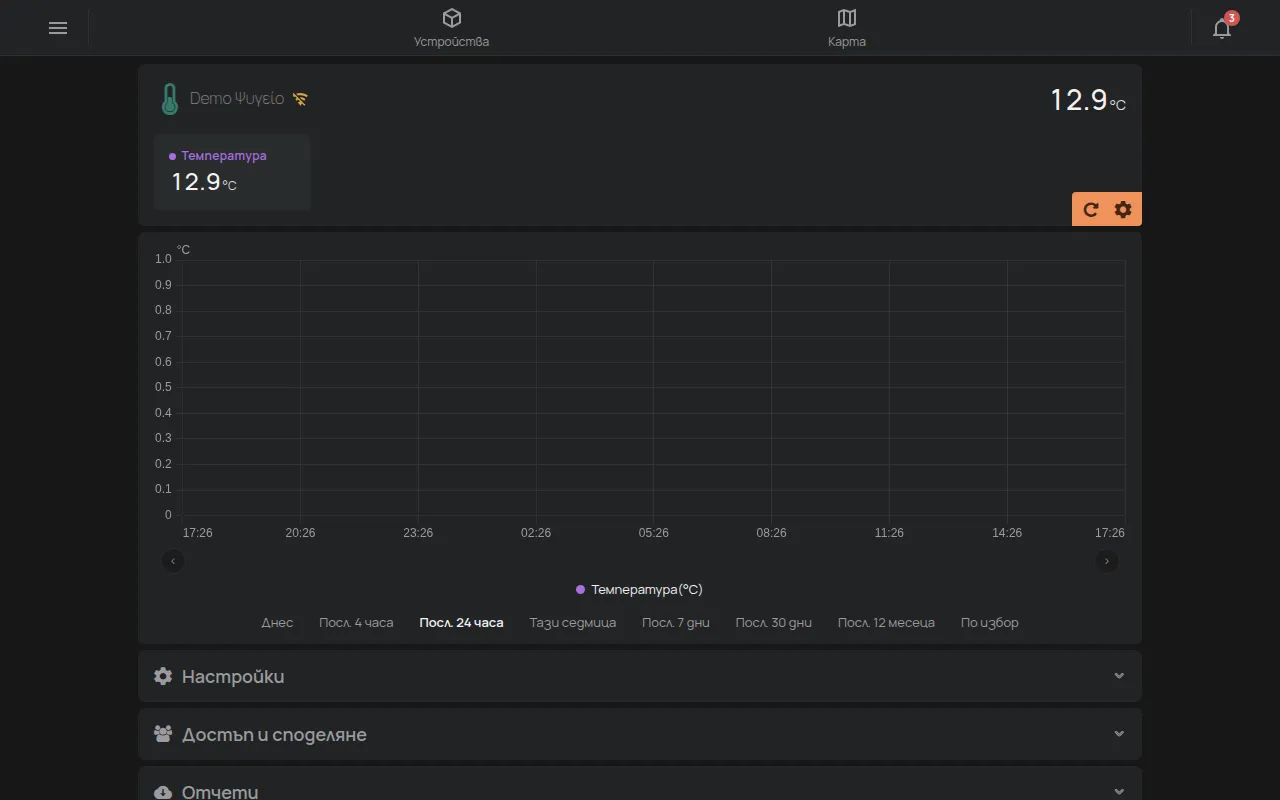Viewport: 1280px width, 800px height.
Task: Open device settings gear in orange bar
Action: [x=1123, y=209]
